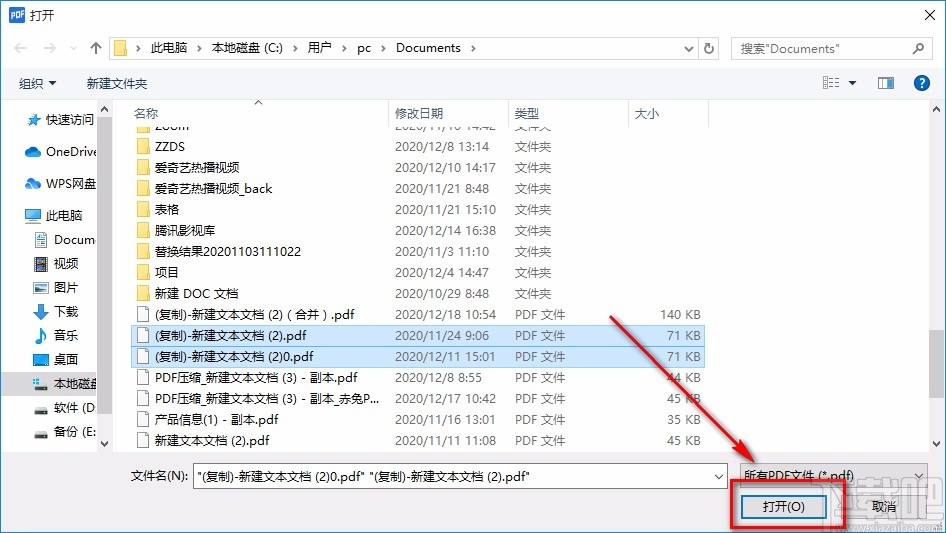The width and height of the screenshot is (946, 533).
Task: Open 视频 library in sidebar
Action: pos(56,263)
